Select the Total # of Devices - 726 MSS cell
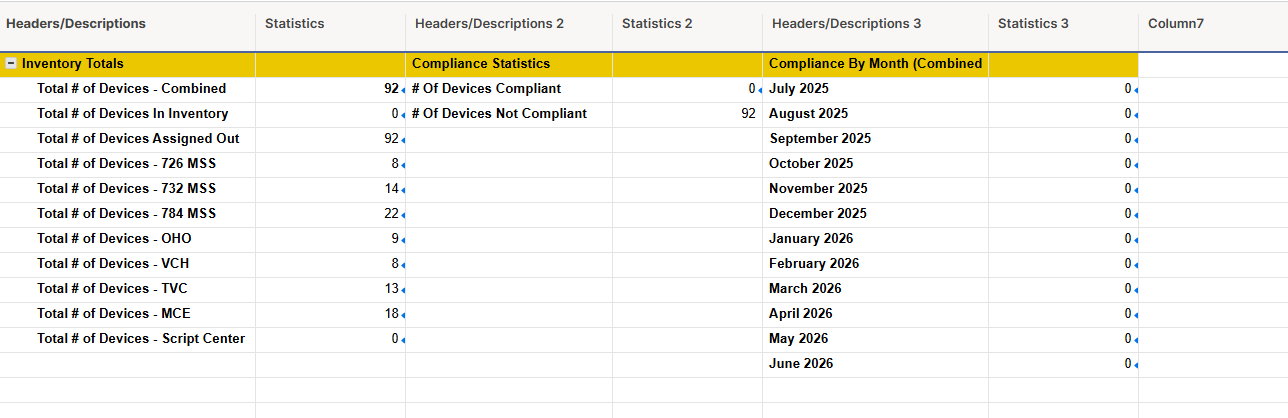Viewport: 1288px width, 418px height. 127,164
